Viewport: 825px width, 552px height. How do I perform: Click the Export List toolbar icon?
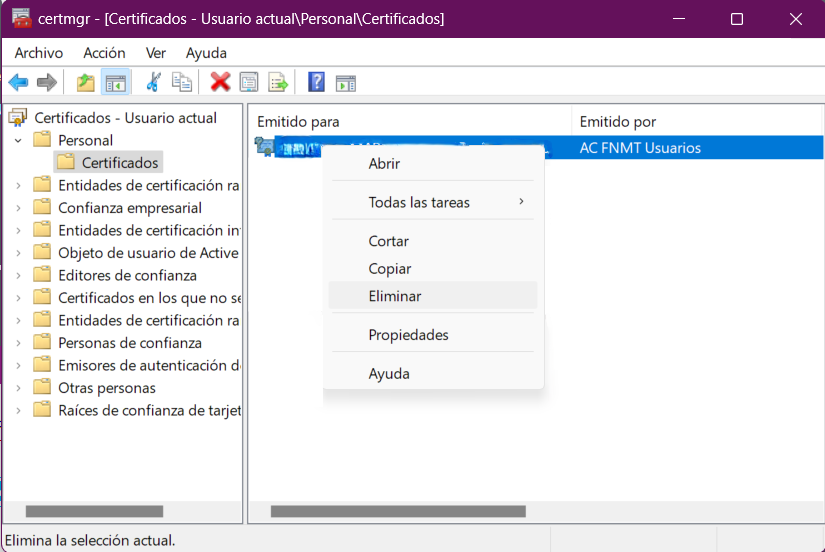point(278,82)
